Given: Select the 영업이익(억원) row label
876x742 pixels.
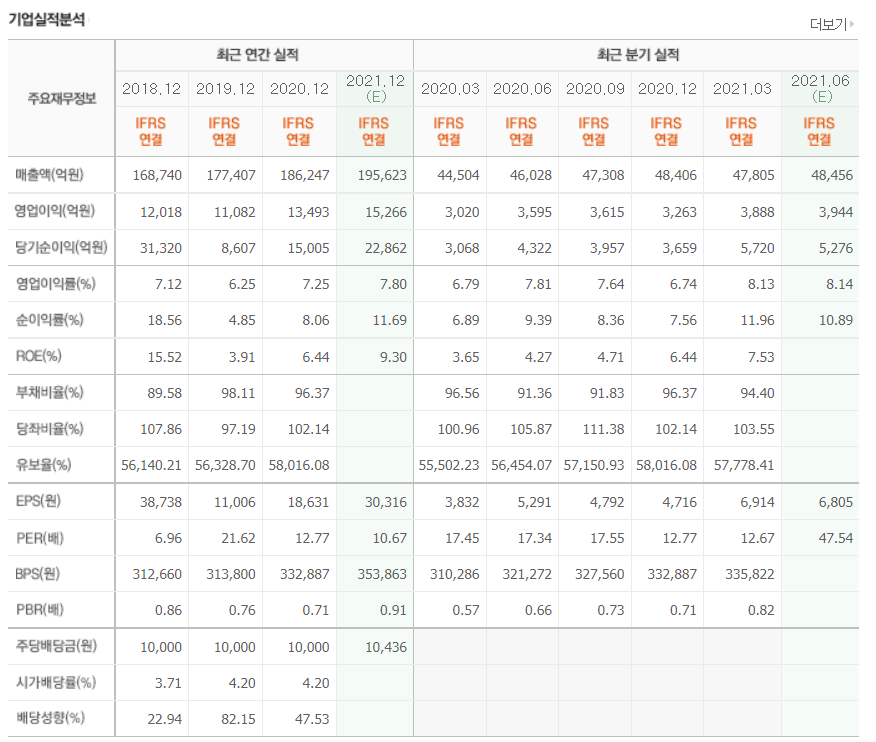Looking at the screenshot, I should (x=55, y=211).
